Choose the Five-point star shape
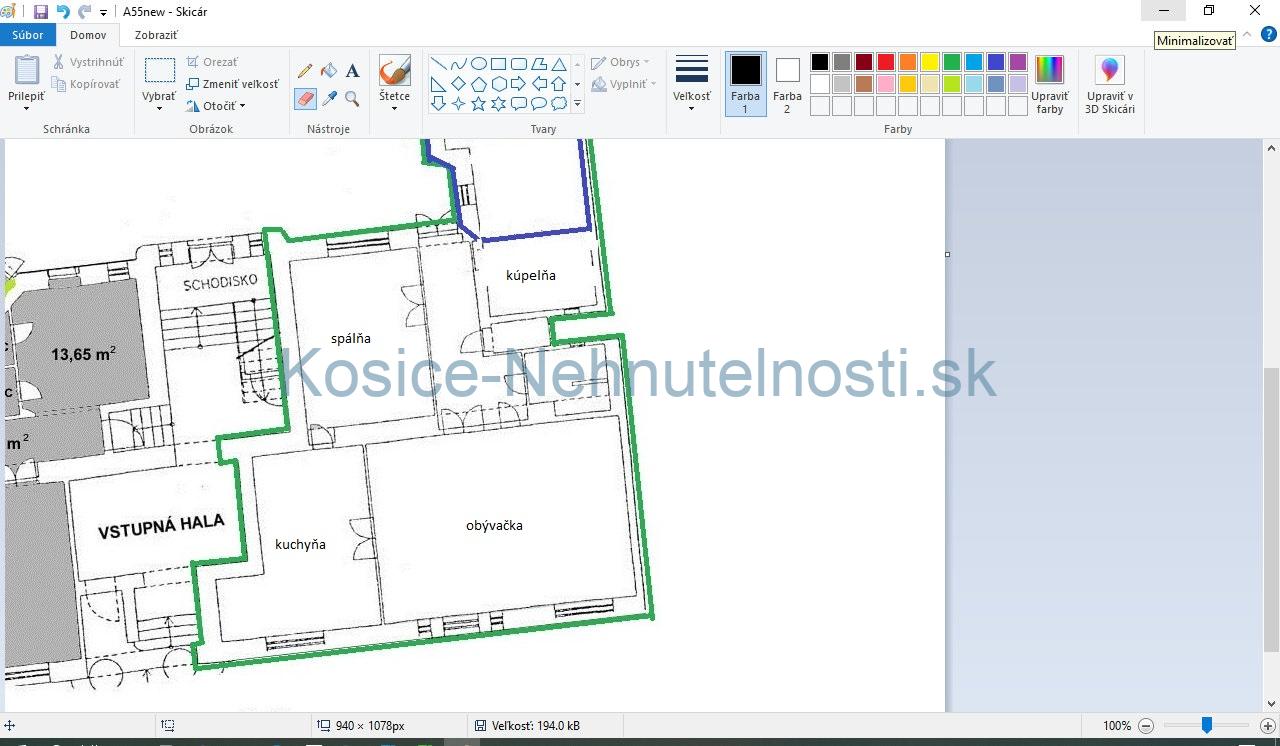The image size is (1280, 746). [478, 104]
